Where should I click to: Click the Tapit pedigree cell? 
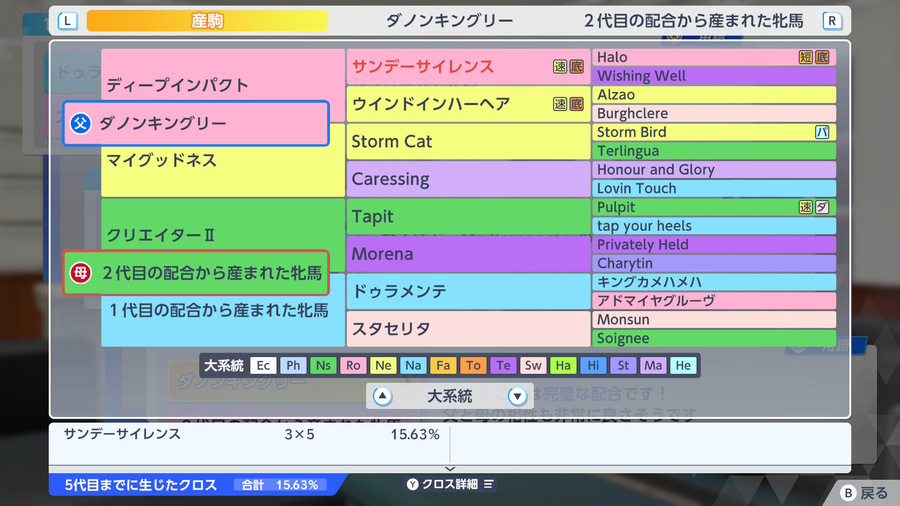[x=468, y=216]
